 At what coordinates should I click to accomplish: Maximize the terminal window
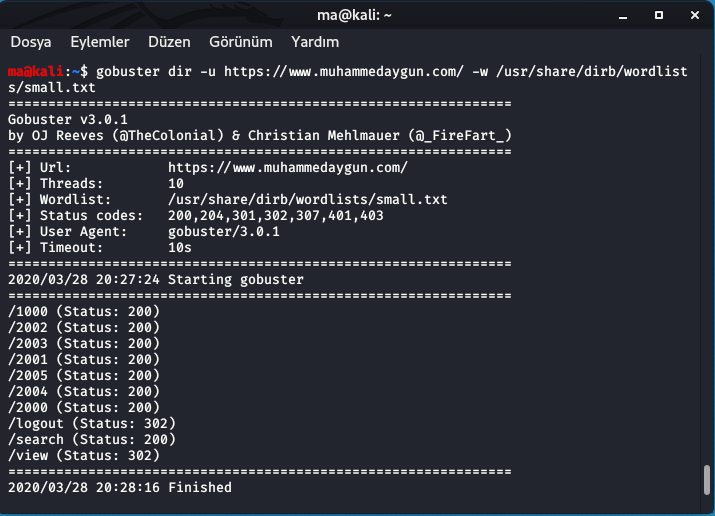[x=659, y=15]
